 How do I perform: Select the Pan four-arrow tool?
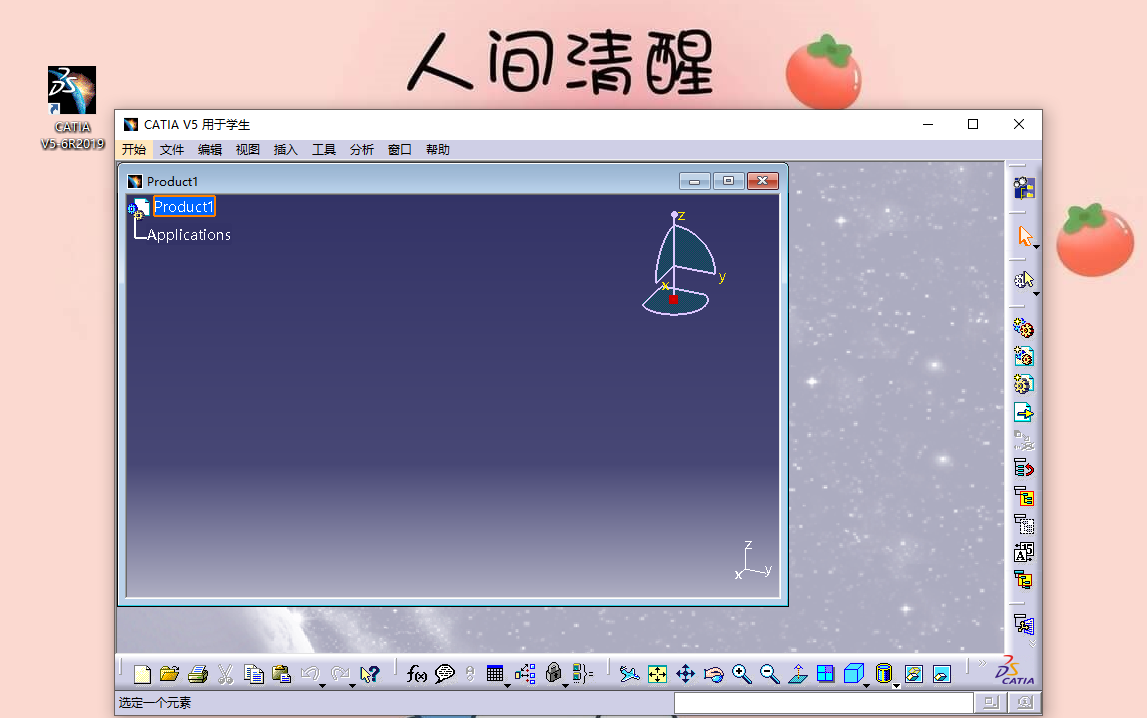[685, 674]
